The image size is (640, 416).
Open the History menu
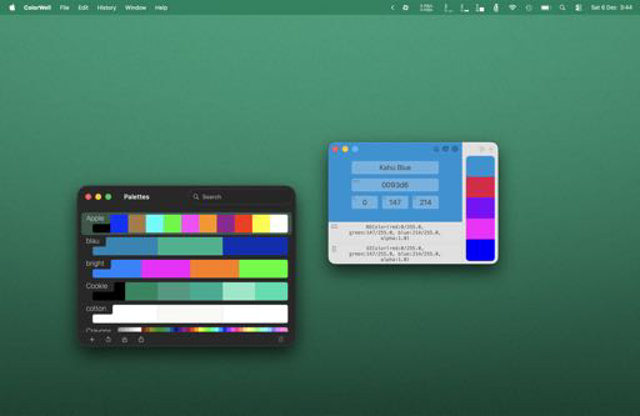pyautogui.click(x=107, y=7)
